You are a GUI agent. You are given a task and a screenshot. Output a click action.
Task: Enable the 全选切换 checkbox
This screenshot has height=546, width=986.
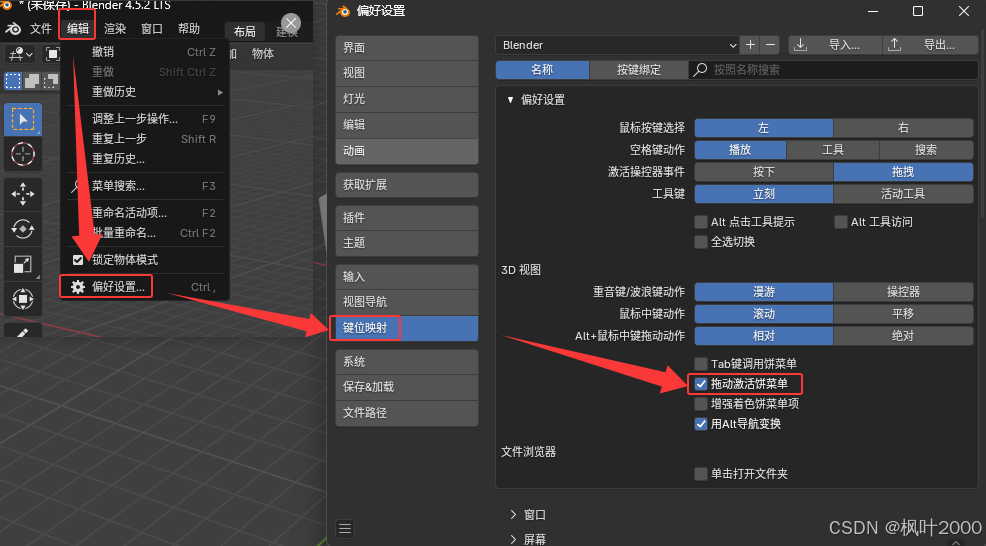point(701,242)
